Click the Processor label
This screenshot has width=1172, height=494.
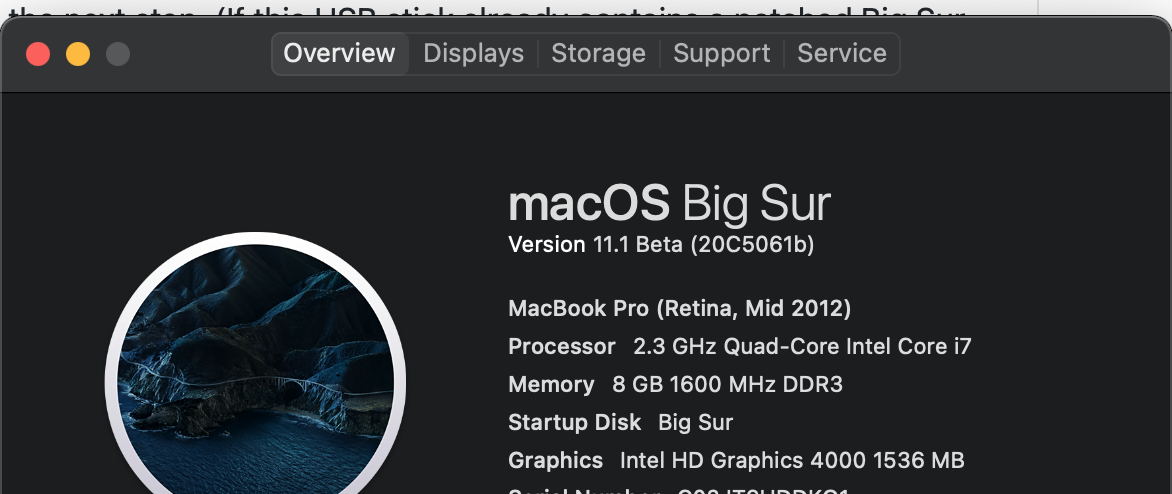[x=561, y=347]
